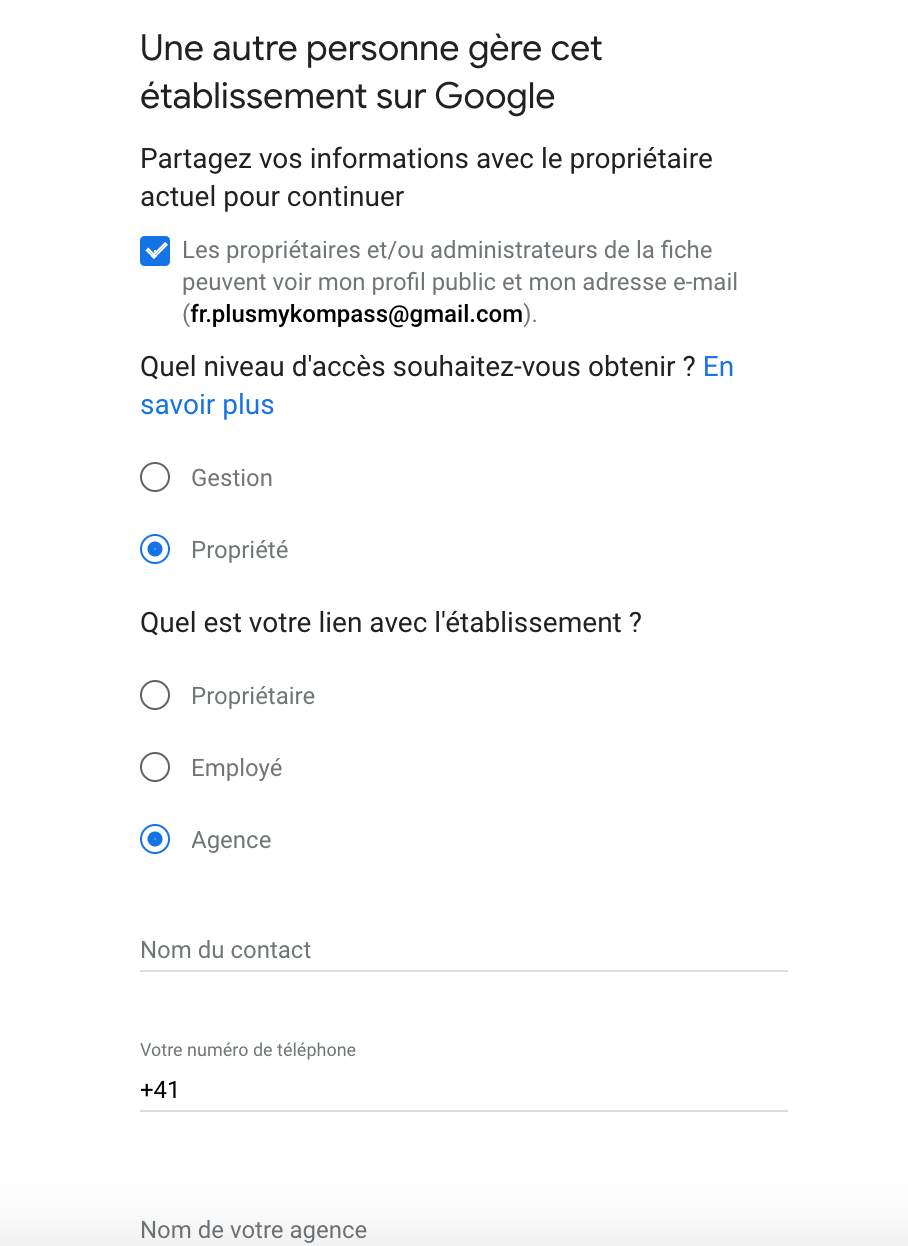This screenshot has height=1246, width=908.
Task: Click the Gestion label text
Action: pos(232,478)
